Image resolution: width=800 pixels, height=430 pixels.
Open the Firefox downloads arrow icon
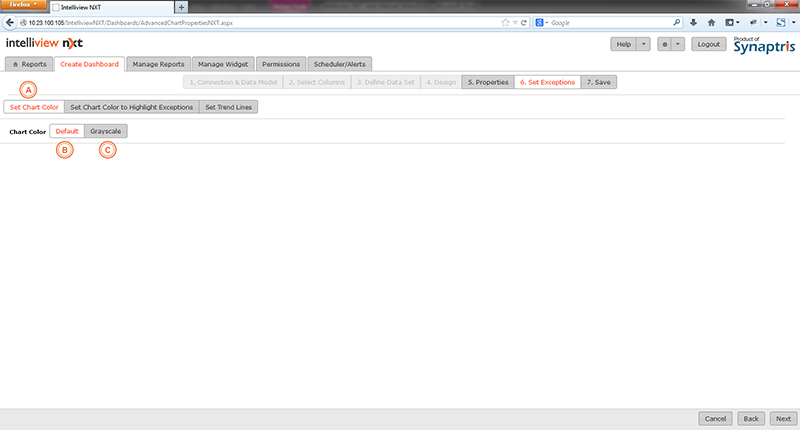[x=693, y=22]
